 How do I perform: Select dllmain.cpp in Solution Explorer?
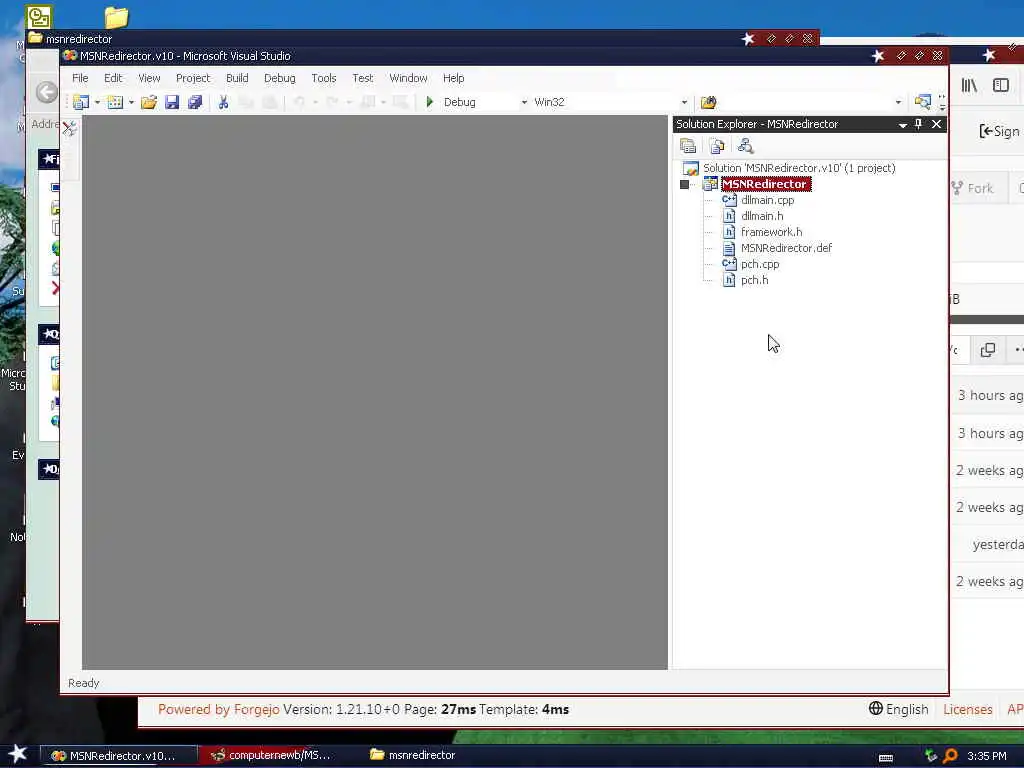click(x=767, y=200)
